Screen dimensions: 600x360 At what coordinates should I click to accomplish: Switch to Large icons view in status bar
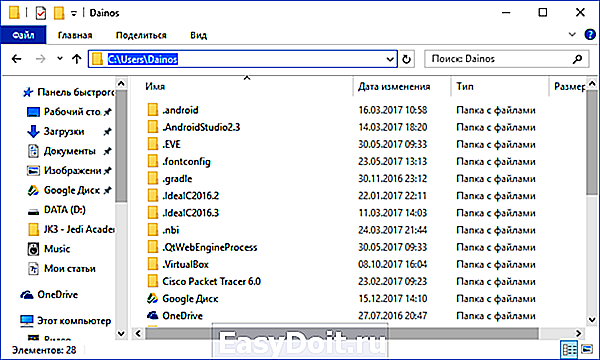coord(587,349)
